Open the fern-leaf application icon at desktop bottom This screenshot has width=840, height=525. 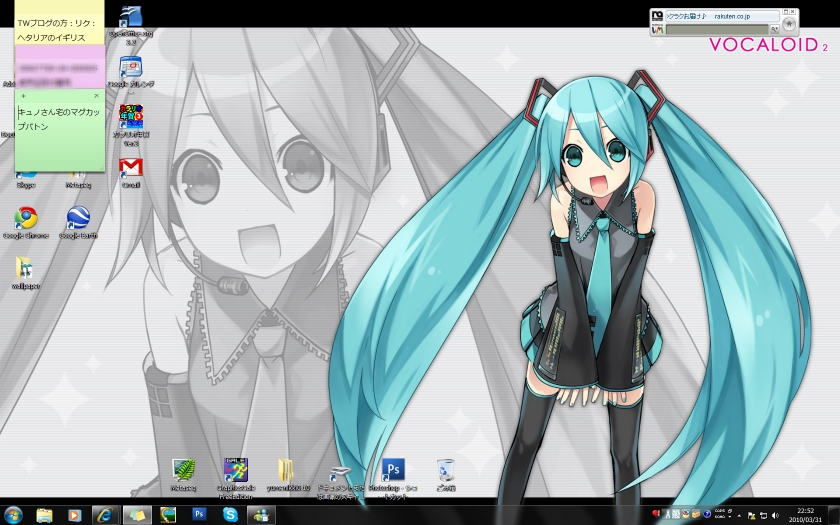(x=183, y=474)
